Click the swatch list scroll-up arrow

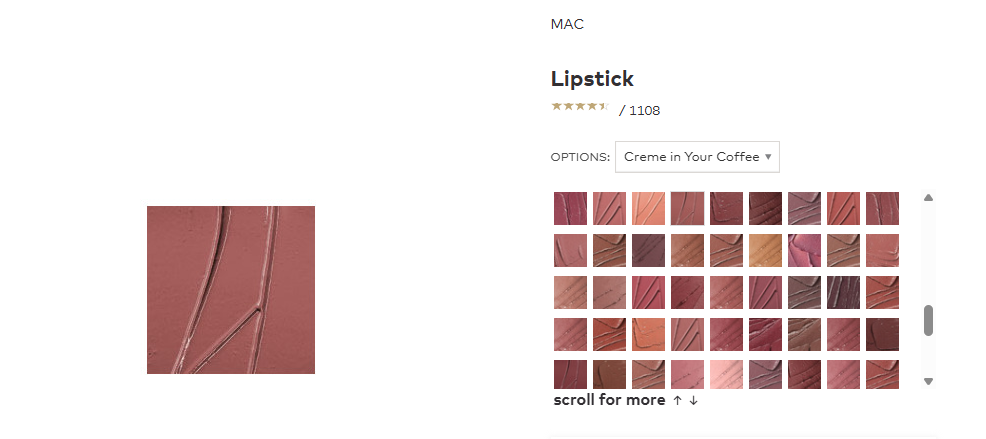click(928, 198)
